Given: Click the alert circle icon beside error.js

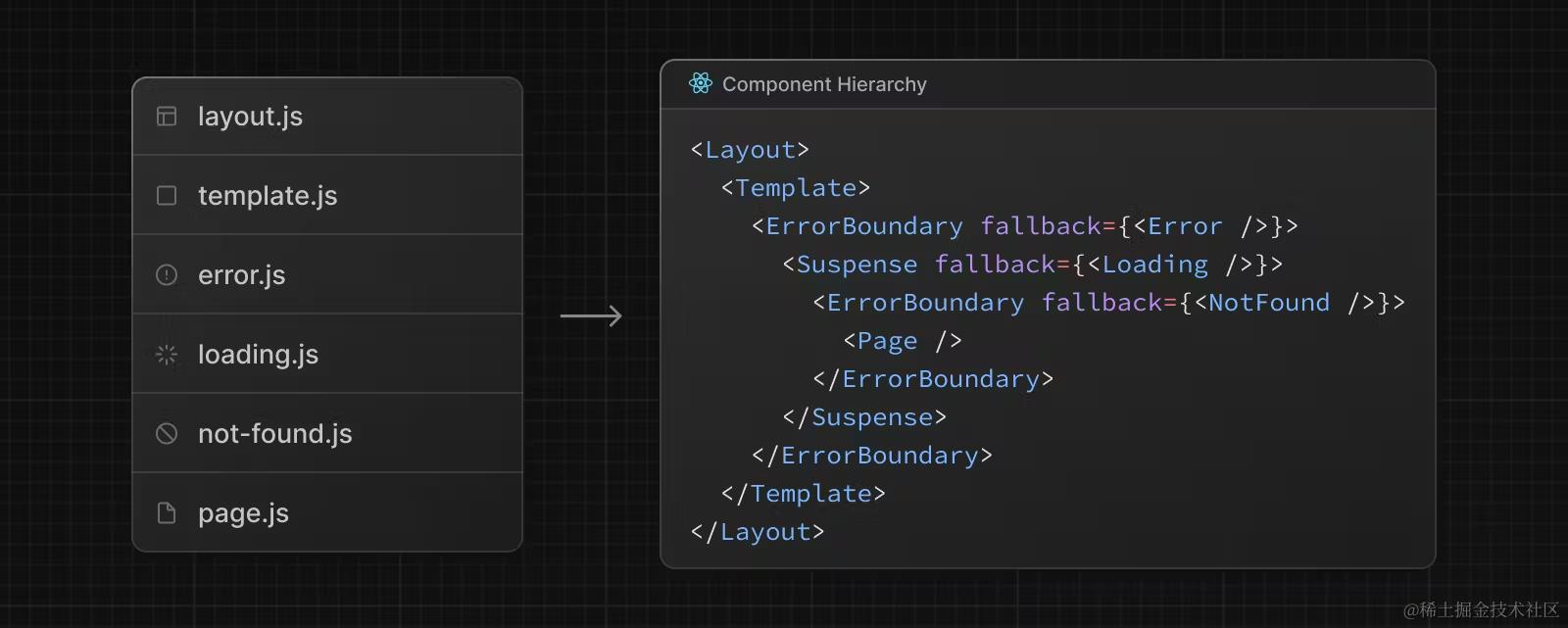Looking at the screenshot, I should click(x=167, y=275).
